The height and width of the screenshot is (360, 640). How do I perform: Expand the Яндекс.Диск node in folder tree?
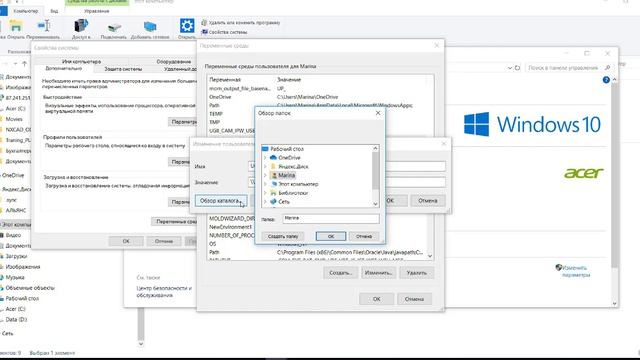click(265, 167)
